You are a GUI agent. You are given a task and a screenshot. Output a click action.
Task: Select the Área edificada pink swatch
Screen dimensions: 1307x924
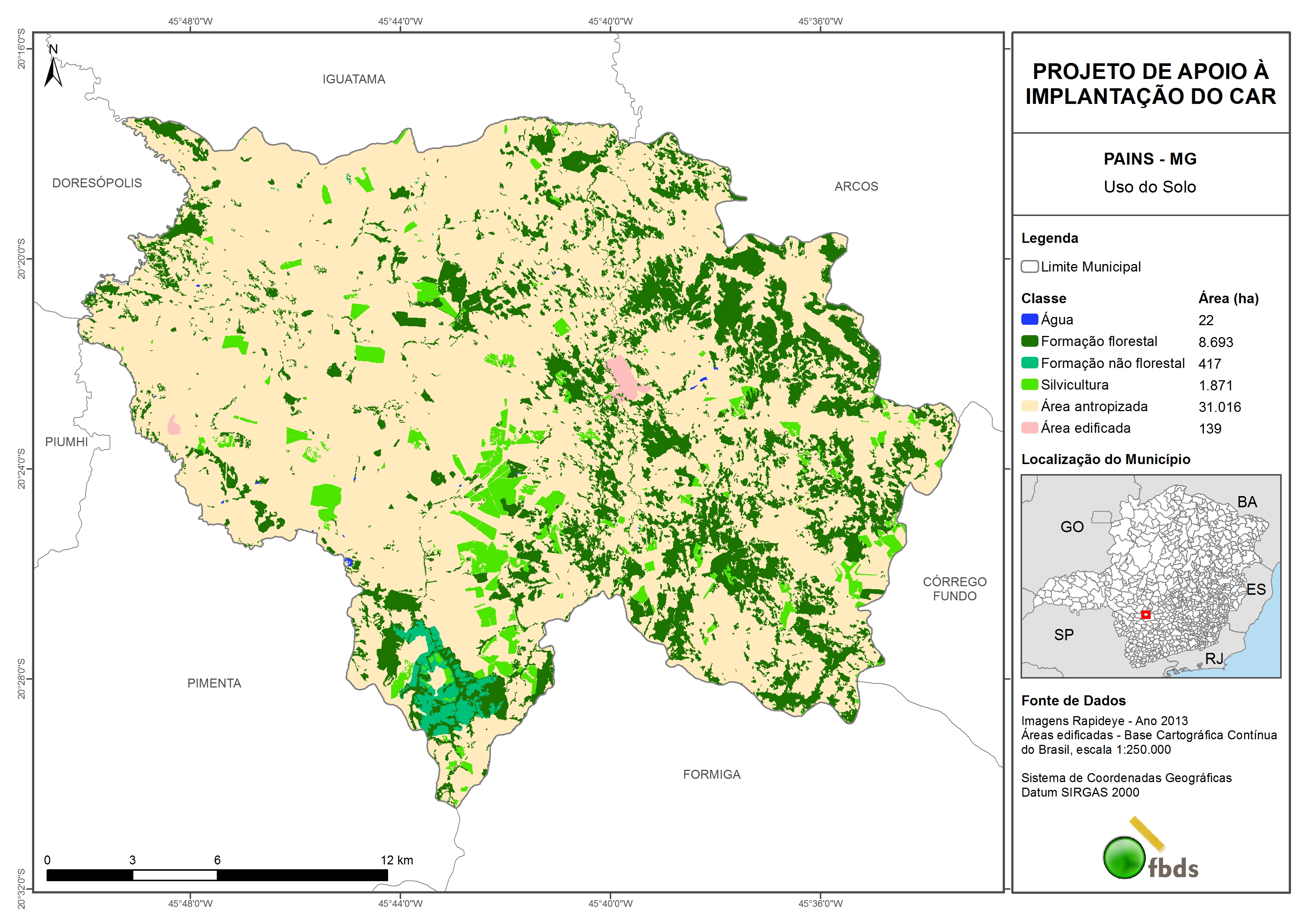point(1029,428)
